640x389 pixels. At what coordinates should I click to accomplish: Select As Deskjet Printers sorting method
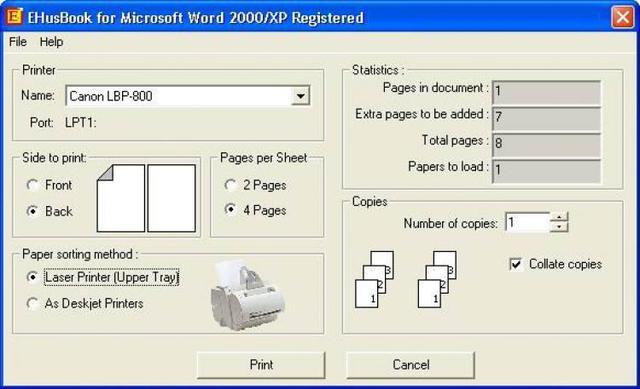click(32, 303)
